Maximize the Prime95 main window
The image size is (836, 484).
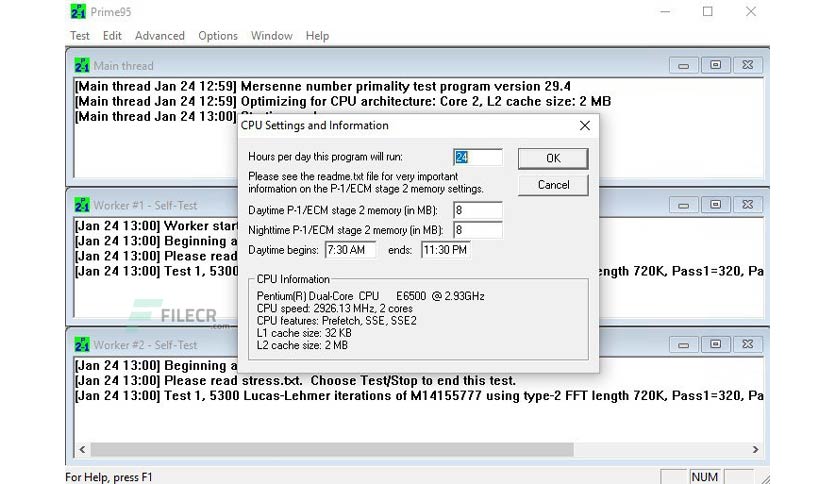(x=708, y=11)
